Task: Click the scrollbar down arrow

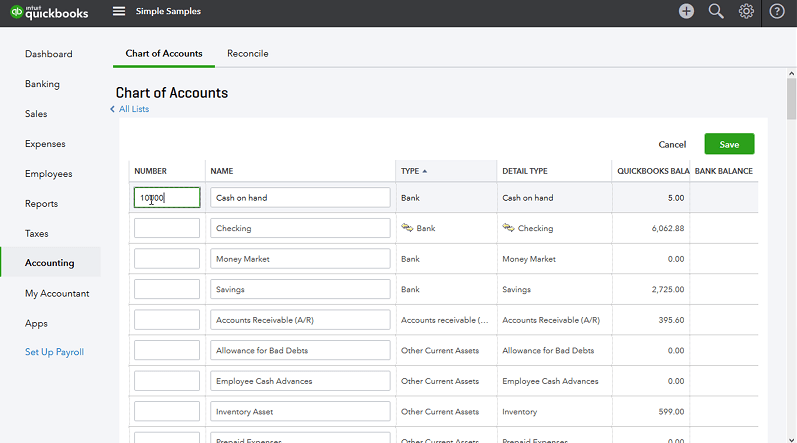Action: click(791, 439)
